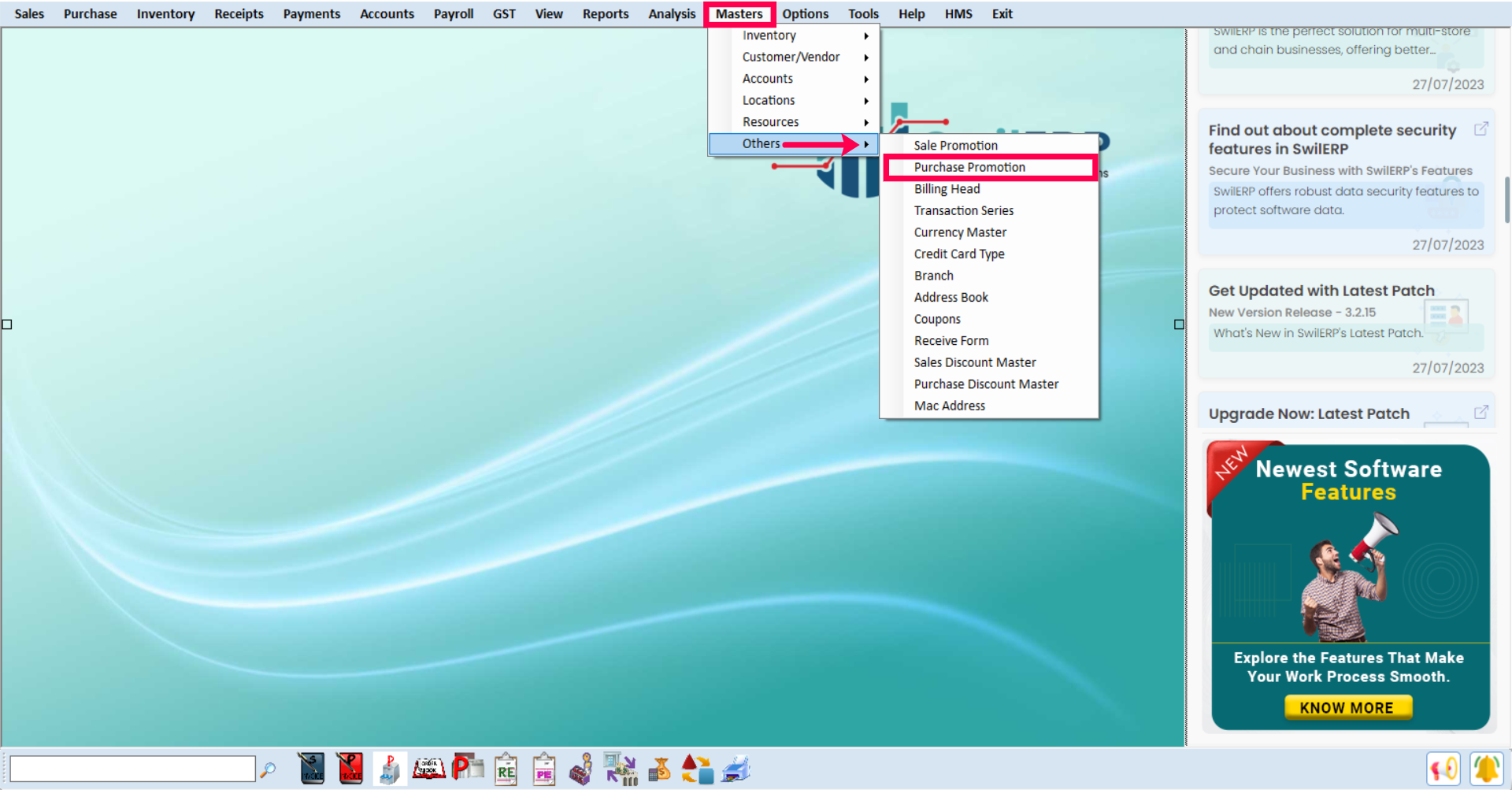Select Sale Promotion from the submenu
1512x790 pixels.
point(990,146)
